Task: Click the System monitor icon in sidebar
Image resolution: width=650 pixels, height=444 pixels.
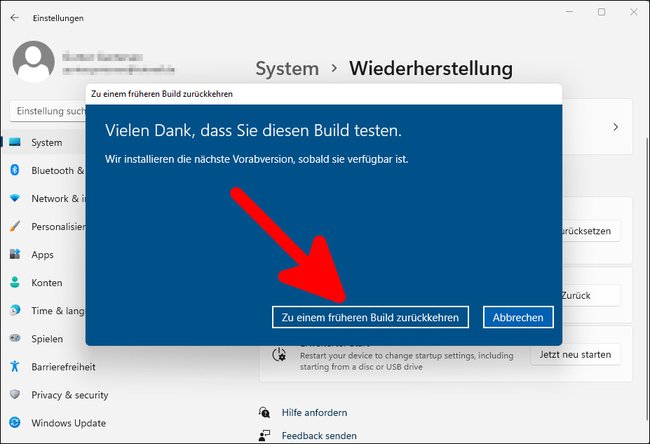Action: tap(15, 142)
